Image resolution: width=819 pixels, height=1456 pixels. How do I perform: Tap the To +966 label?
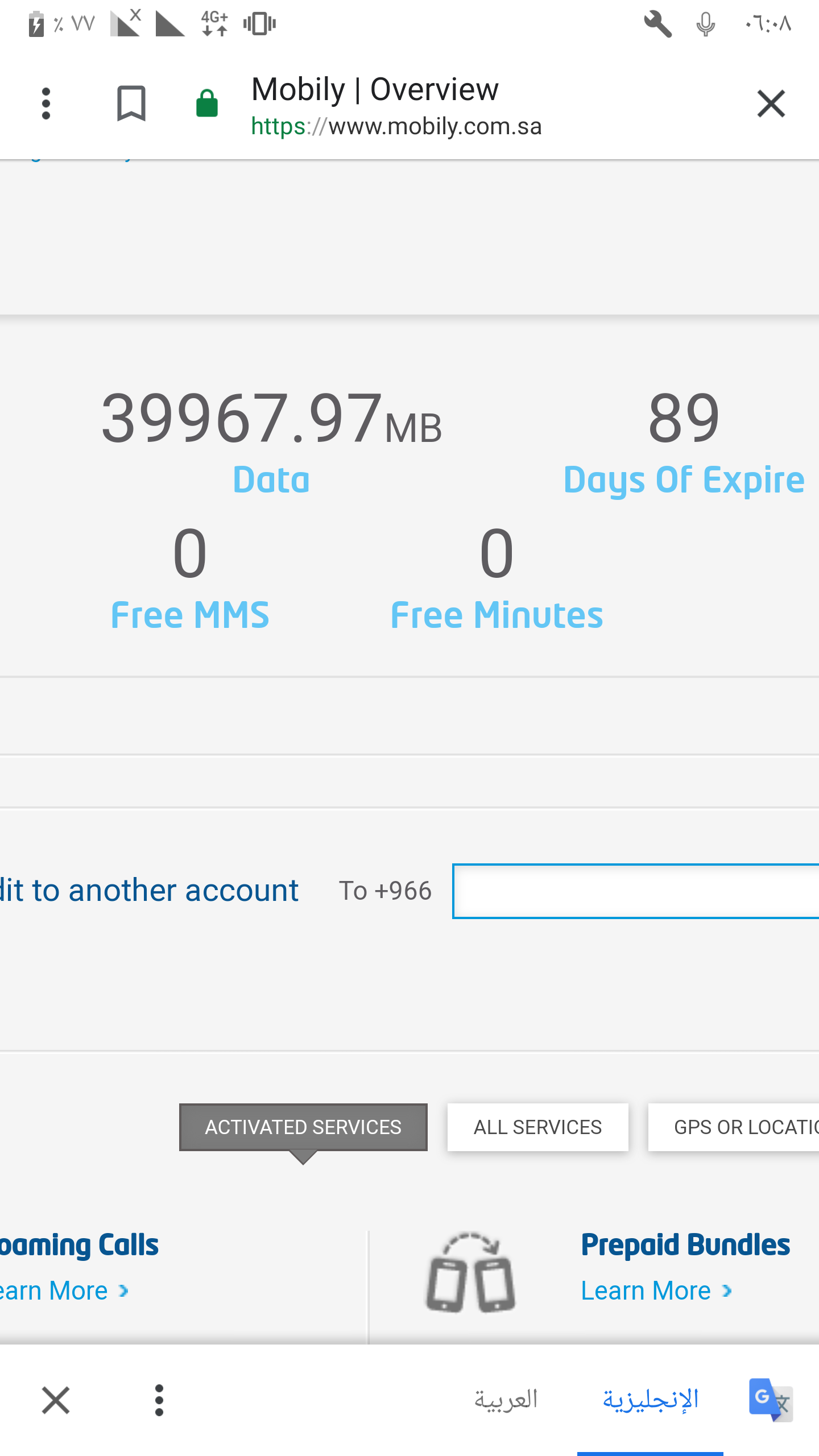coord(385,891)
